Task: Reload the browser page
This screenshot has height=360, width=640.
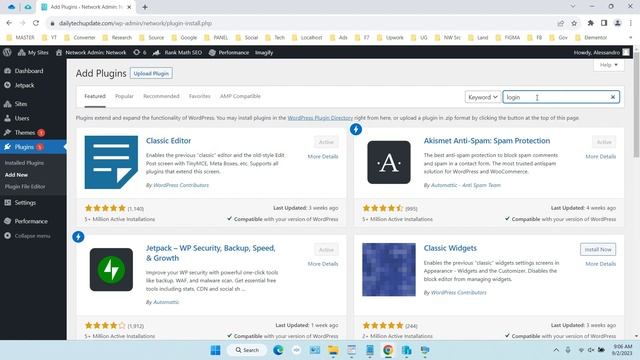Action: [x=36, y=23]
